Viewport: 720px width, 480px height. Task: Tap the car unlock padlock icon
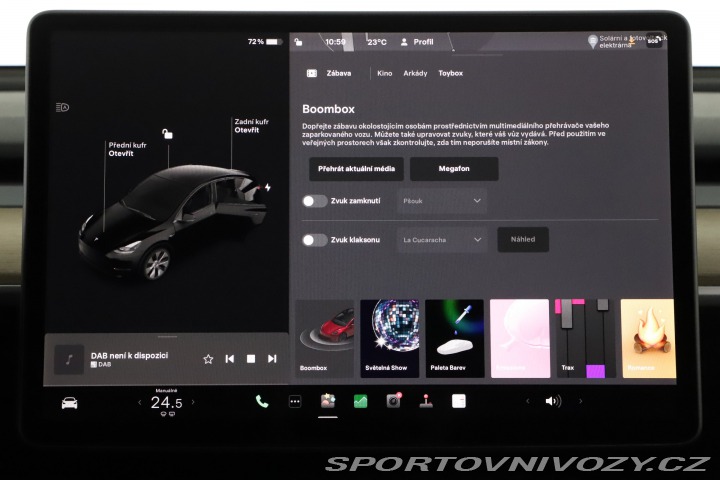(167, 134)
